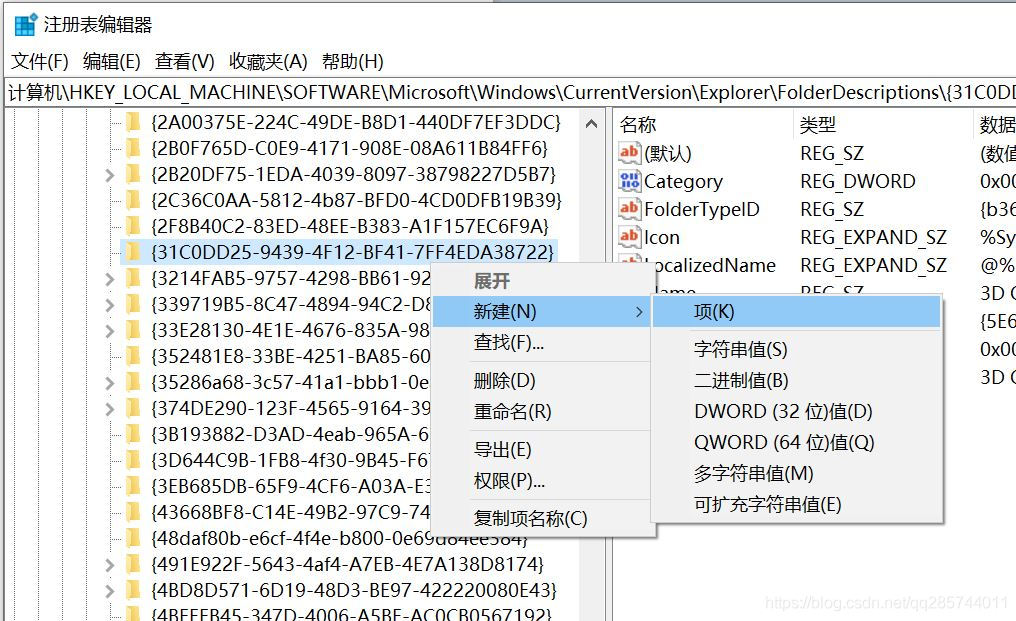Screen dimensions: 1016x621
Task: Select folder icon of key starting {339719B5
Action: click(x=133, y=304)
